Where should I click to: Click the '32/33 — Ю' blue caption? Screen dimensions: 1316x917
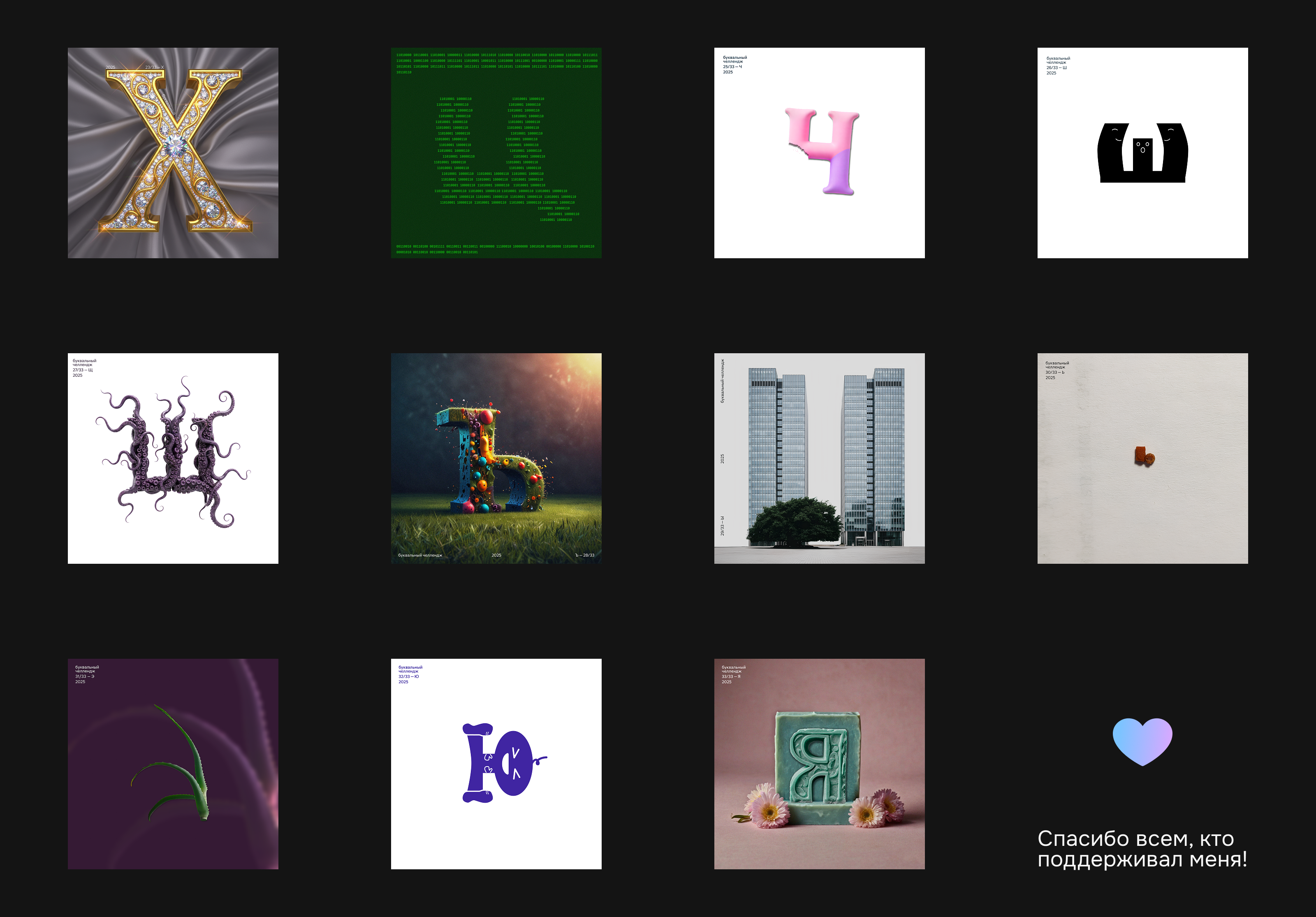point(409,676)
